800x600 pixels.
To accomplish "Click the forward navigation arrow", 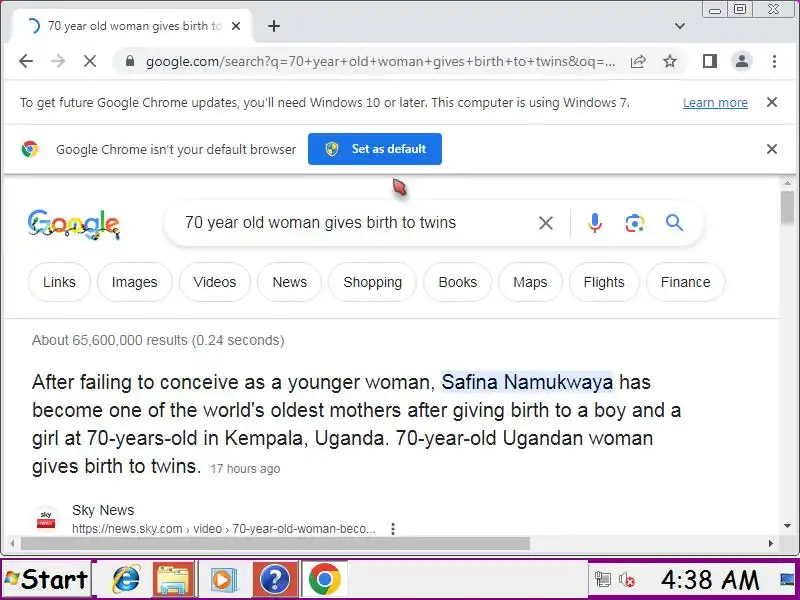I will 58,62.
